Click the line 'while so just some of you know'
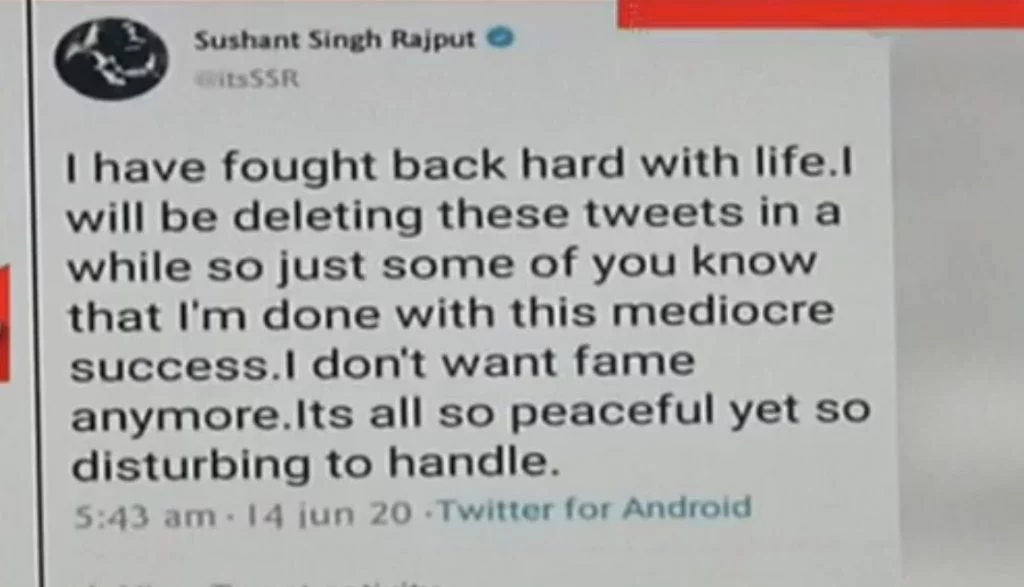Viewport: 1024px width, 587px height. (x=442, y=265)
